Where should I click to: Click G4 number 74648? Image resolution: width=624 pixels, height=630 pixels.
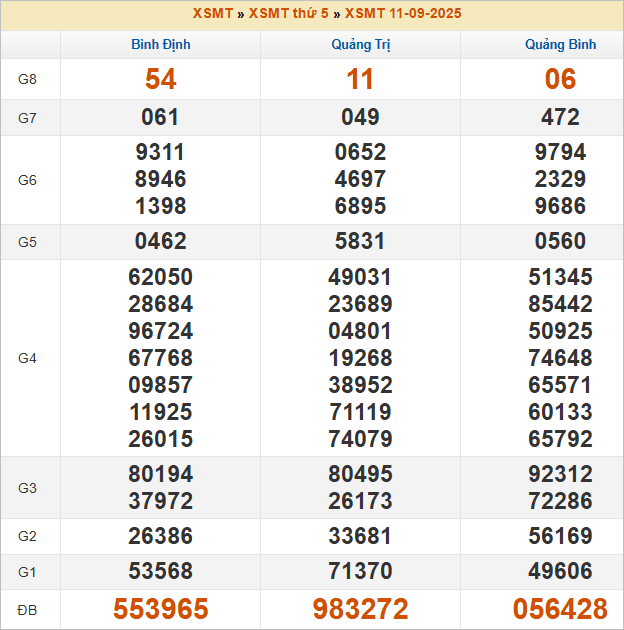tap(561, 358)
